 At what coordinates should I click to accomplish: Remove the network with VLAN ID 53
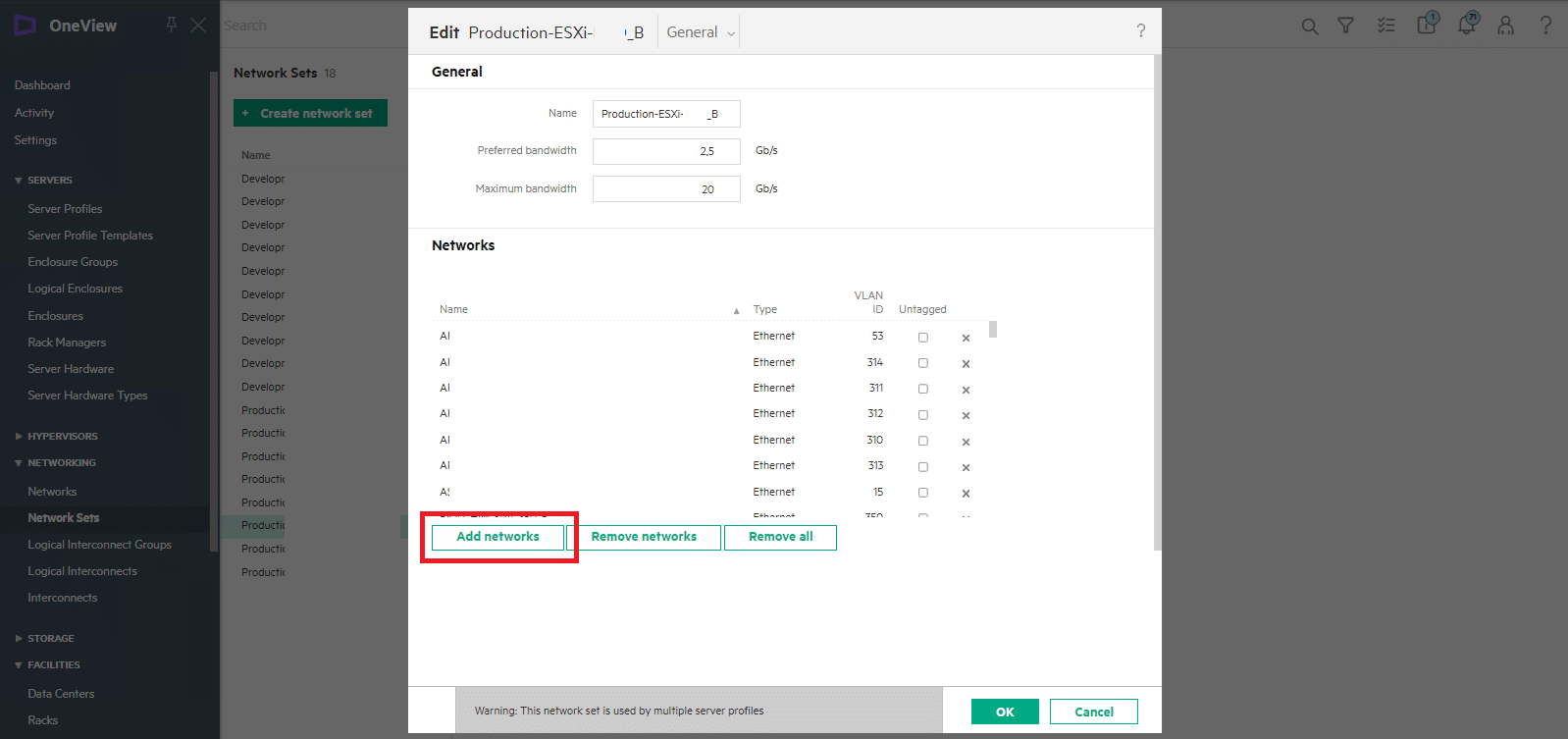966,338
